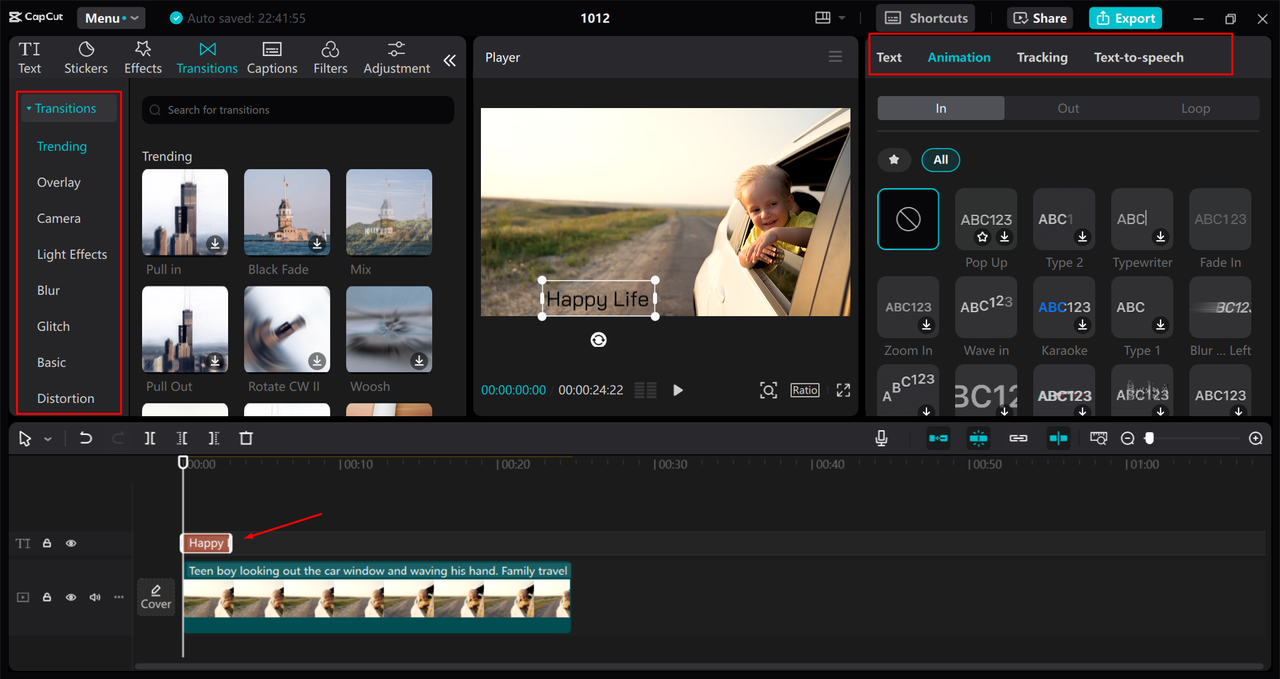
Task: Click the timeline zoom slider handle
Action: pyautogui.click(x=1149, y=438)
